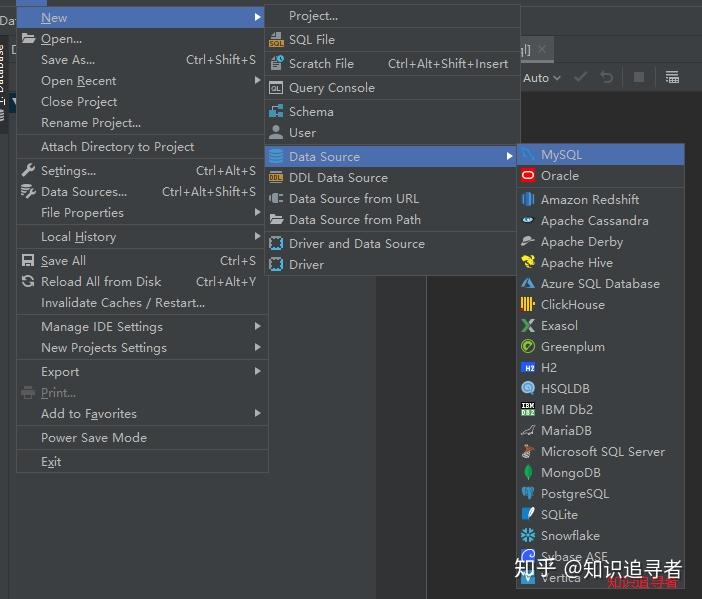Choose Open... from the File menu
Viewport: 702px width, 599px height.
[142, 39]
